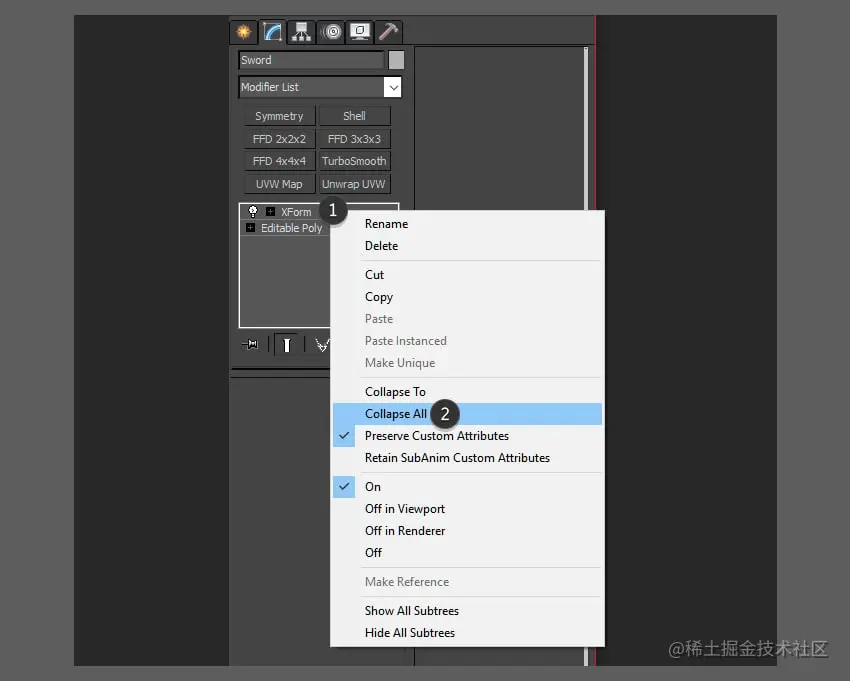Select the Display panel icon

click(x=360, y=31)
